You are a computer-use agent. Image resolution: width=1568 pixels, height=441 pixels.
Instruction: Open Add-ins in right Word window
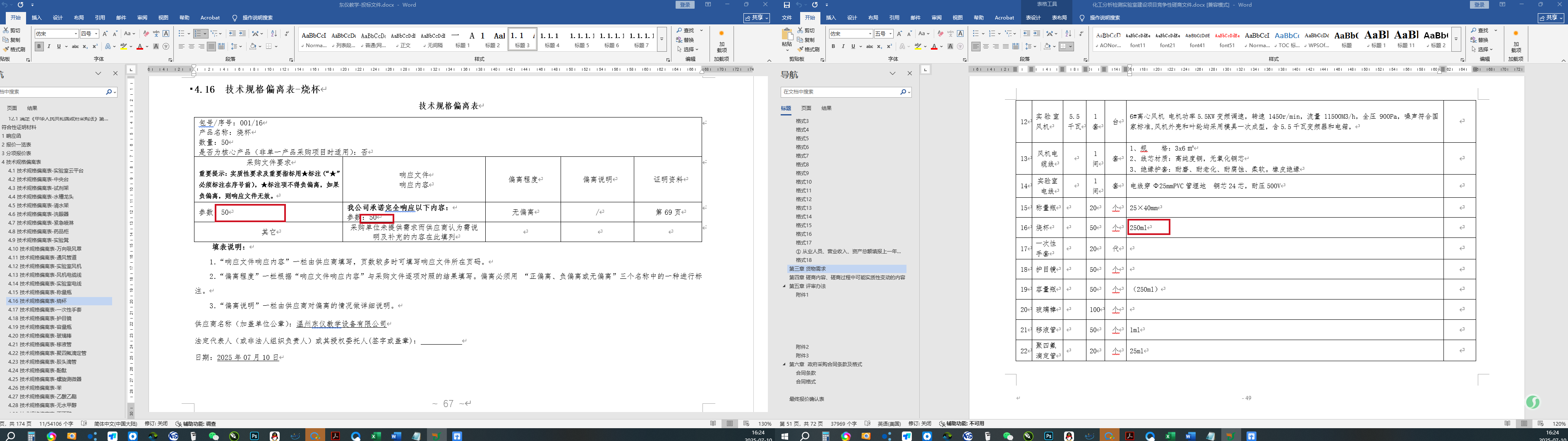pyautogui.click(x=1515, y=41)
